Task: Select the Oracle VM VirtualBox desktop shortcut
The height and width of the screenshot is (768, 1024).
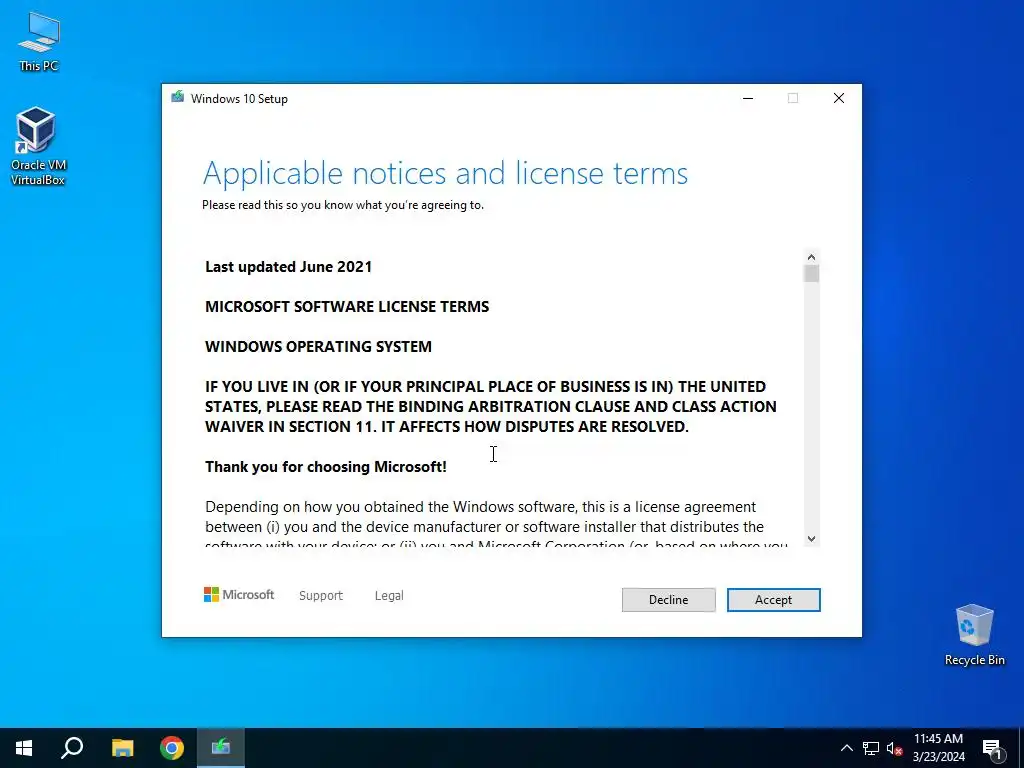Action: 38,146
